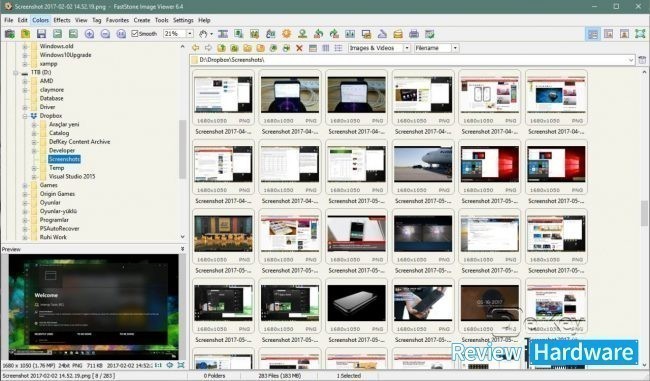Click the Zoom In plus icon

tap(89, 34)
